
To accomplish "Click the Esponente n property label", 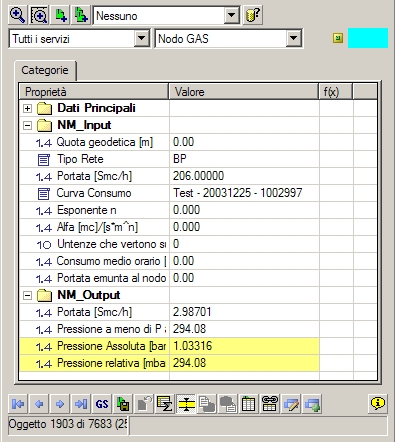I will tap(87, 210).
